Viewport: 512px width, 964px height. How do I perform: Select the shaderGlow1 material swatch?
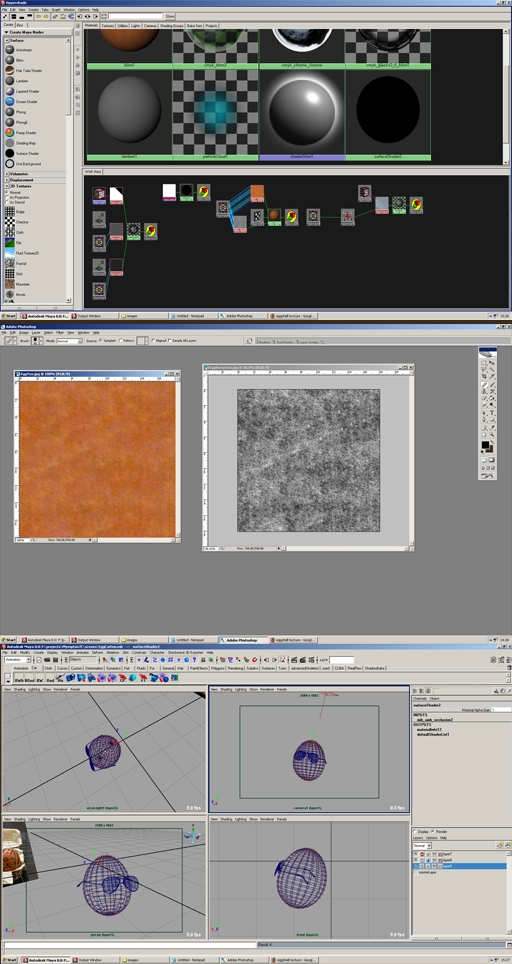pyautogui.click(x=302, y=111)
